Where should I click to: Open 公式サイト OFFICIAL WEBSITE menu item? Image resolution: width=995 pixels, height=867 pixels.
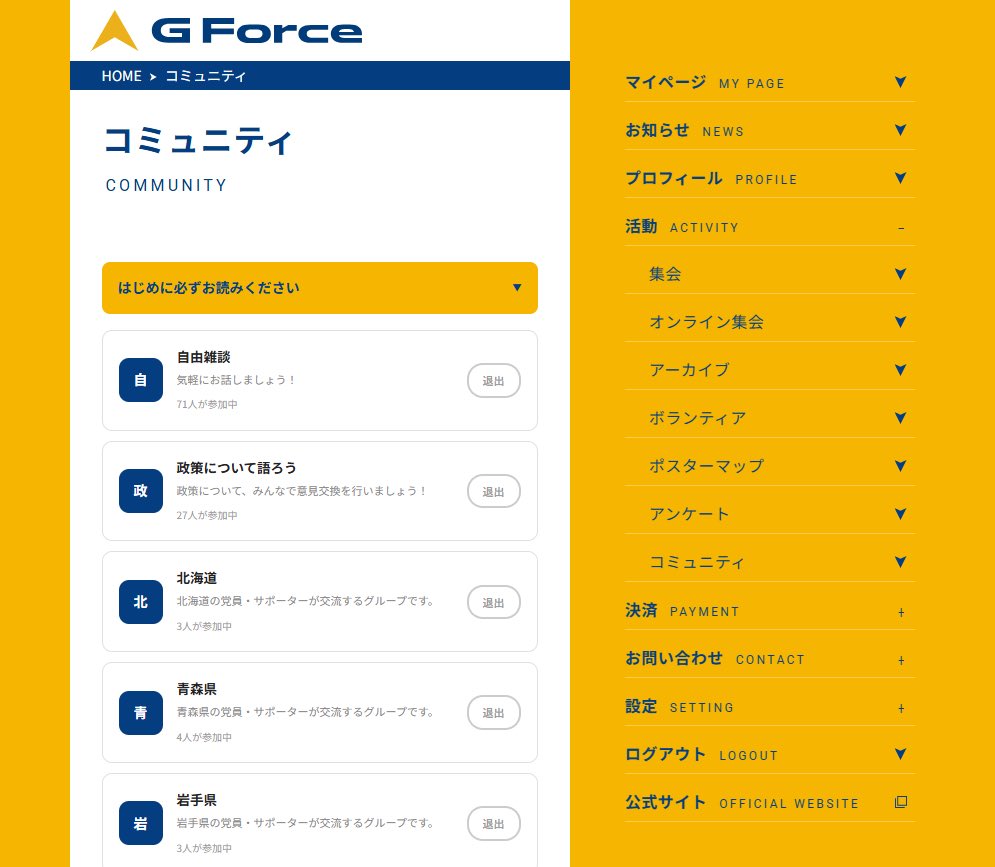click(x=770, y=803)
